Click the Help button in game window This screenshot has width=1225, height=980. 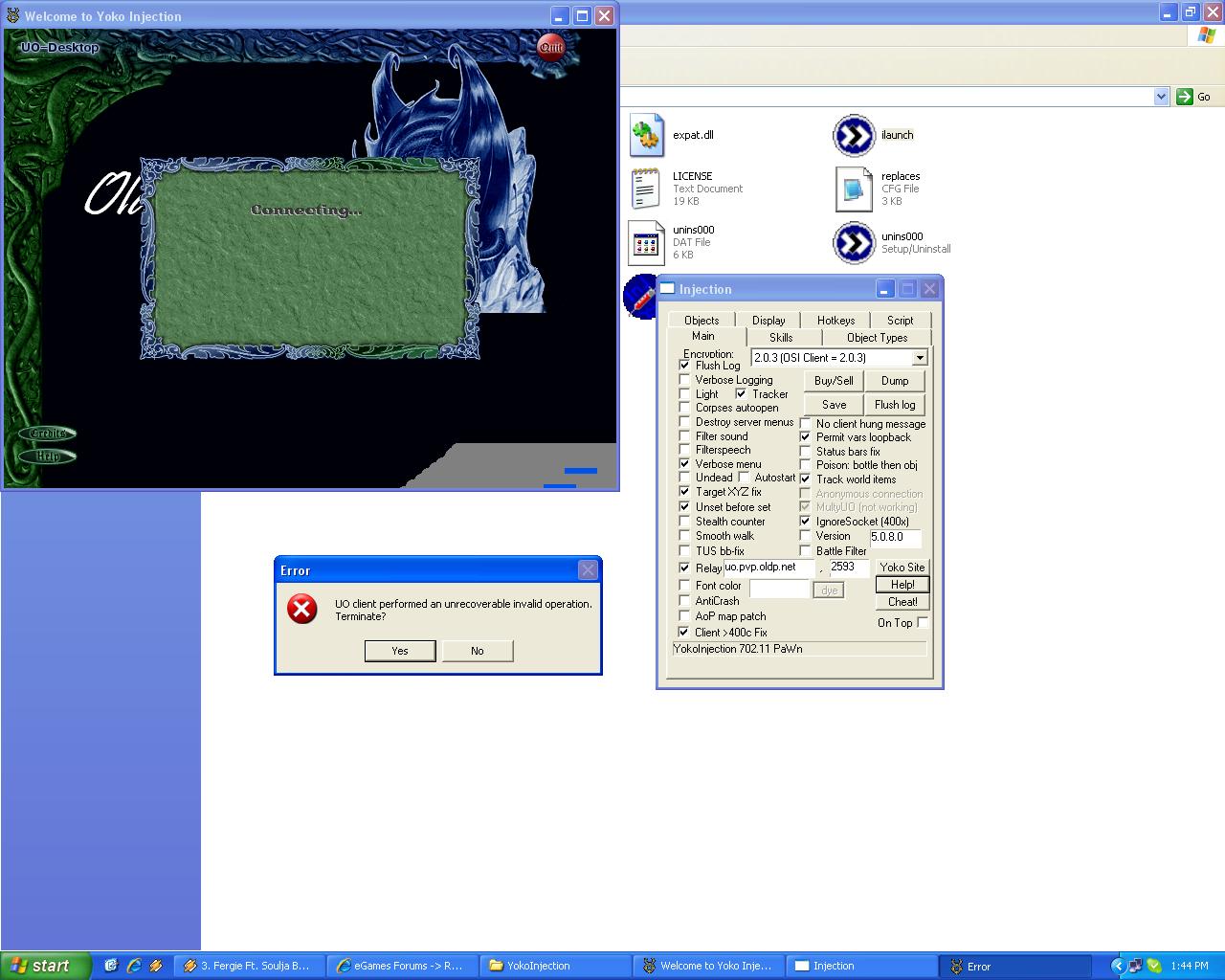(x=48, y=457)
